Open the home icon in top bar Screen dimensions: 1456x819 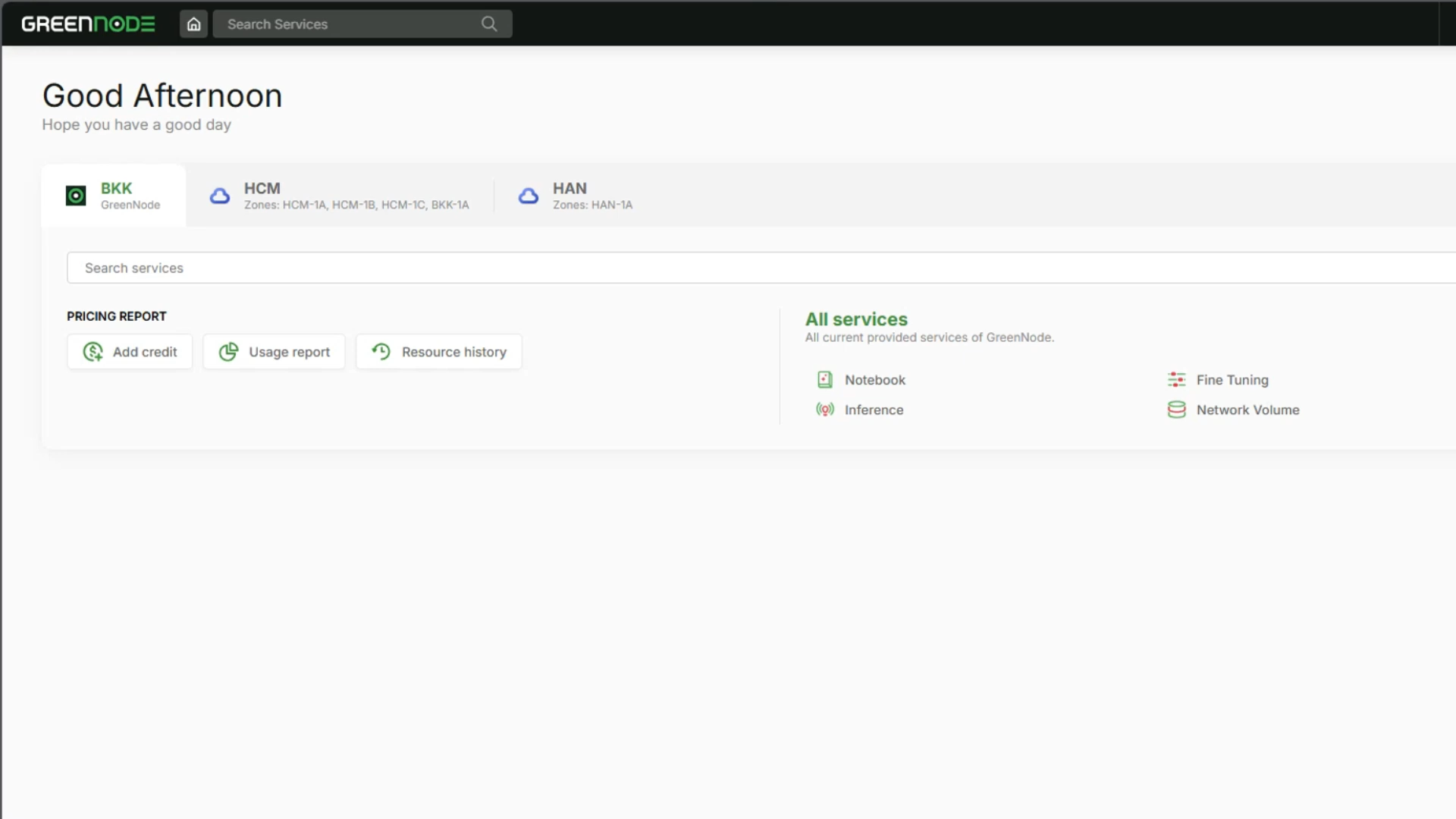pyautogui.click(x=194, y=24)
